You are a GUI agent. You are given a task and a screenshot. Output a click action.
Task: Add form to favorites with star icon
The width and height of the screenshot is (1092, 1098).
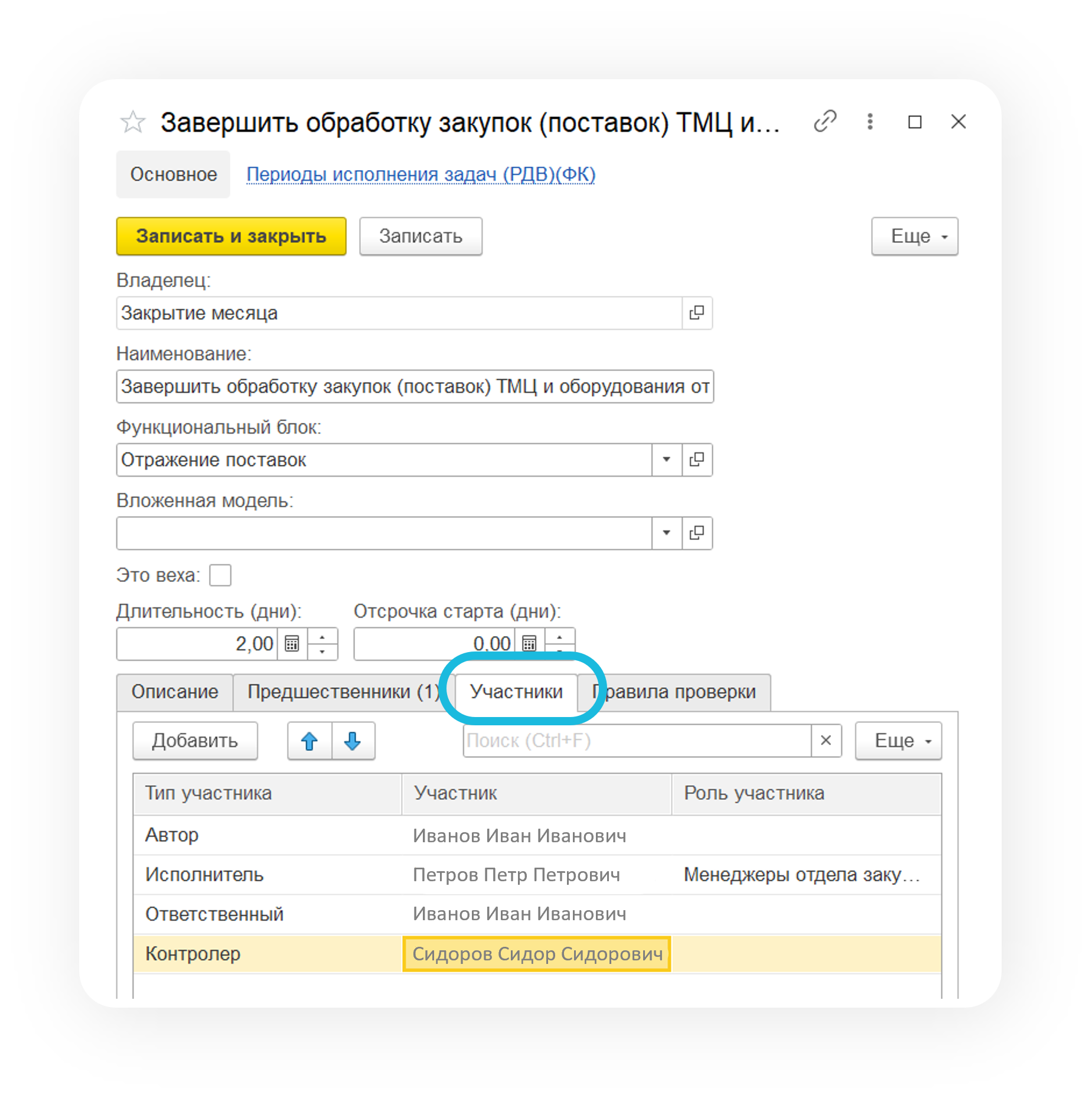(132, 122)
